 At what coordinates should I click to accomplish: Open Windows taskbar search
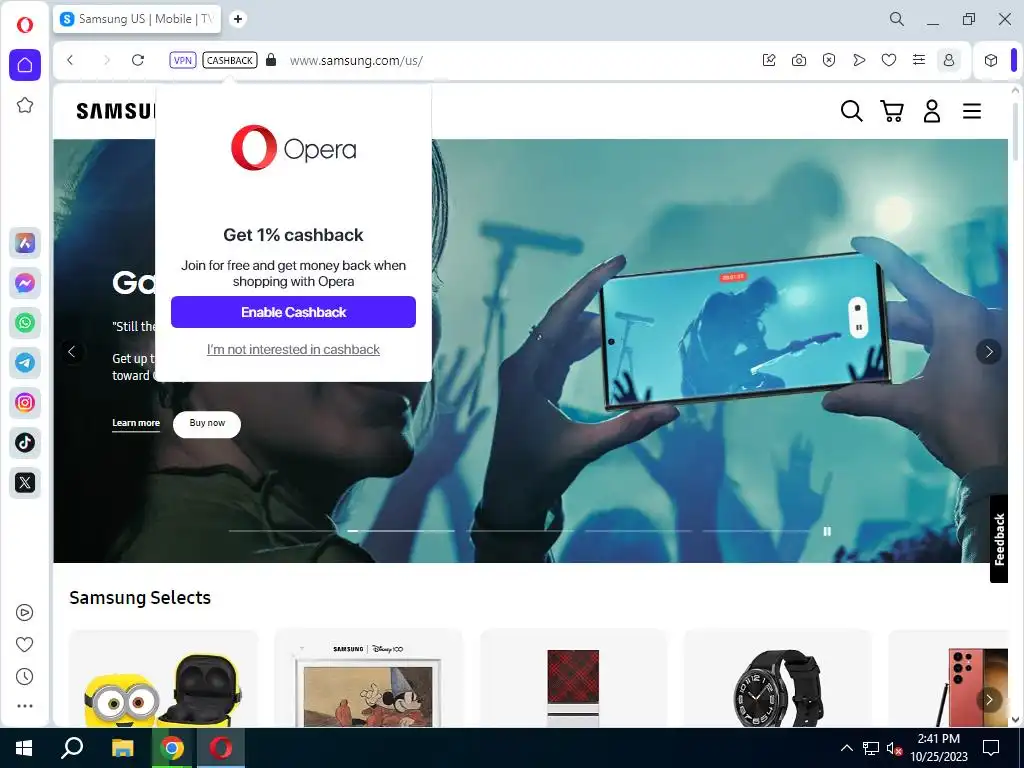coord(72,748)
